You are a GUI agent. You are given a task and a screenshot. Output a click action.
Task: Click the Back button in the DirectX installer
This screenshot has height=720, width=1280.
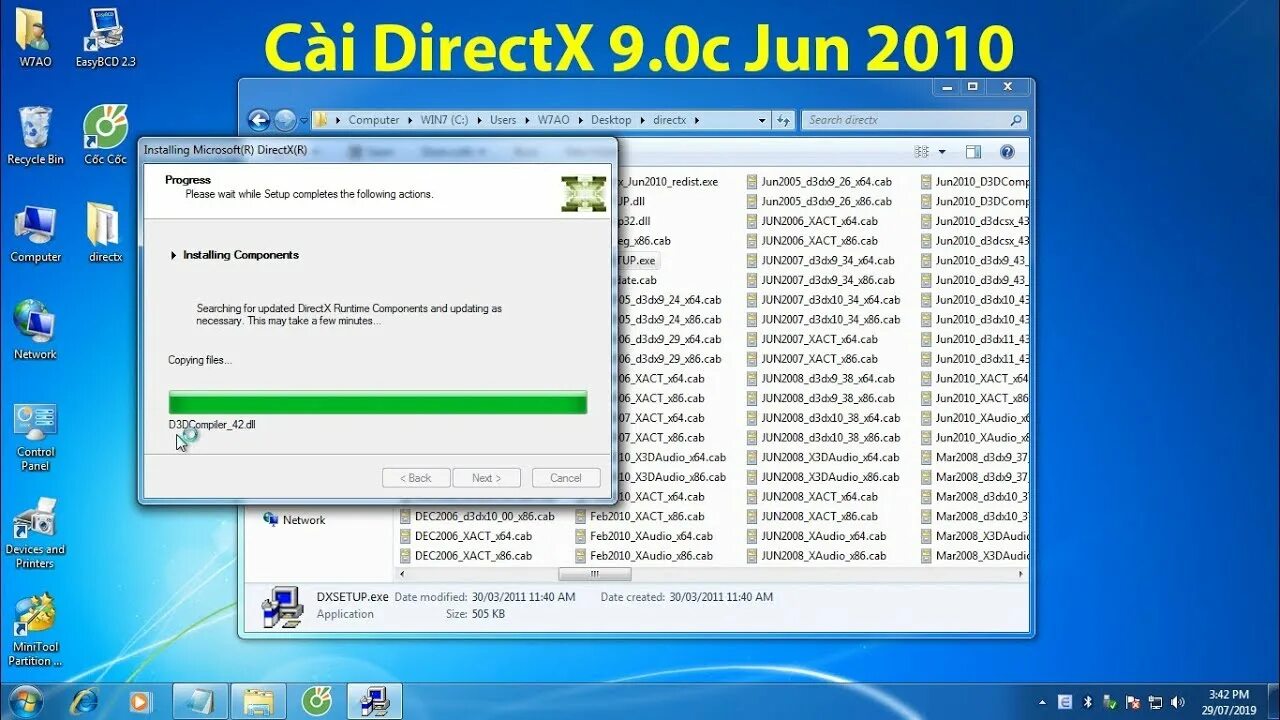pos(416,478)
